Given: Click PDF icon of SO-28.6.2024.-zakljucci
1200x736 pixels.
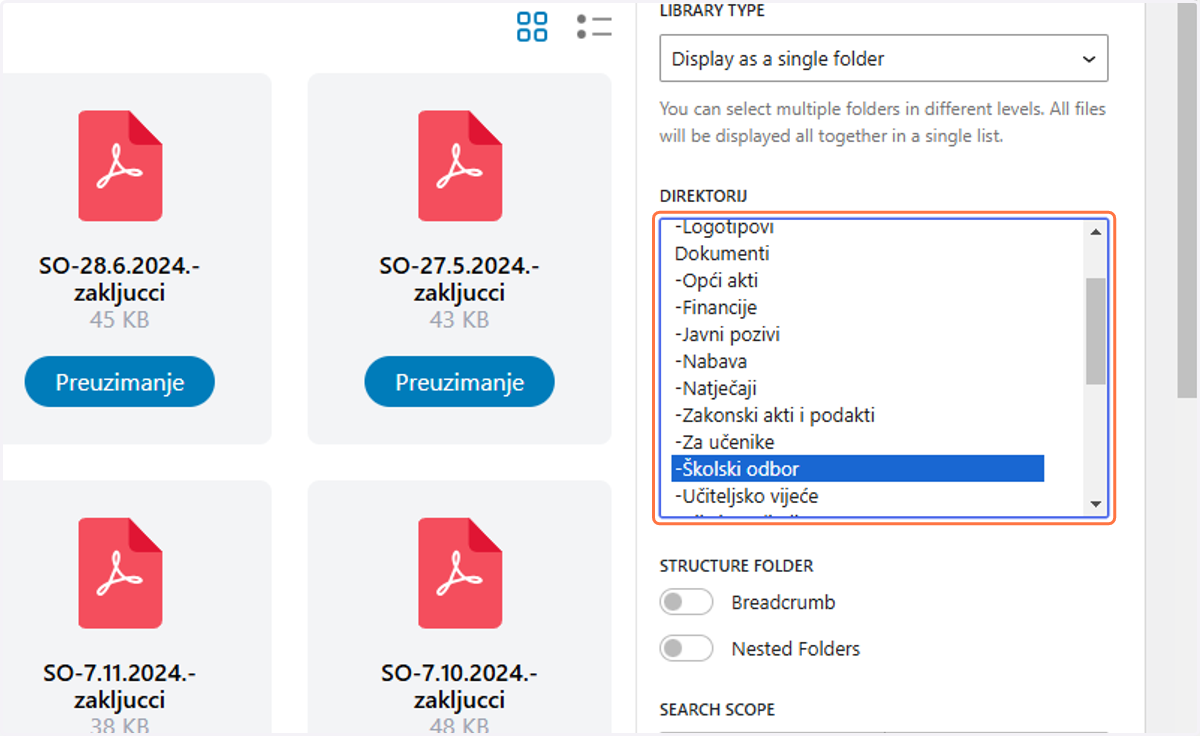Looking at the screenshot, I should click(x=120, y=166).
